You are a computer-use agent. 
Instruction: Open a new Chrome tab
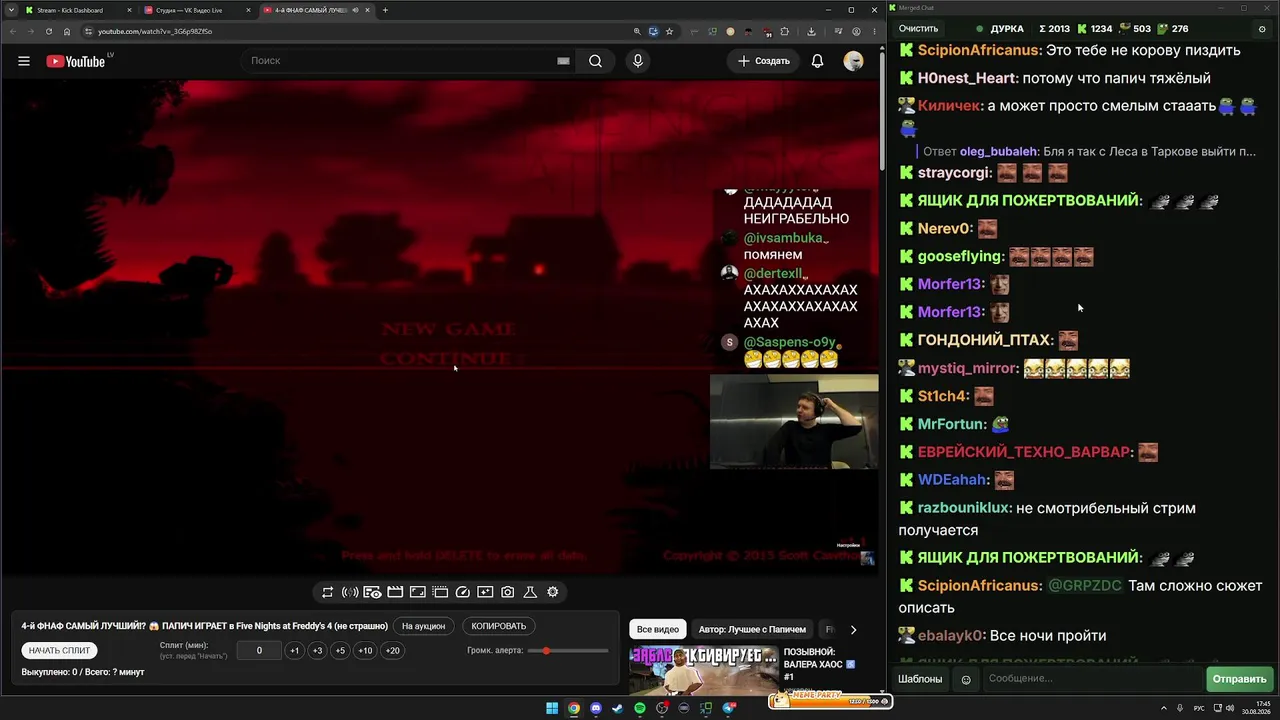(385, 10)
